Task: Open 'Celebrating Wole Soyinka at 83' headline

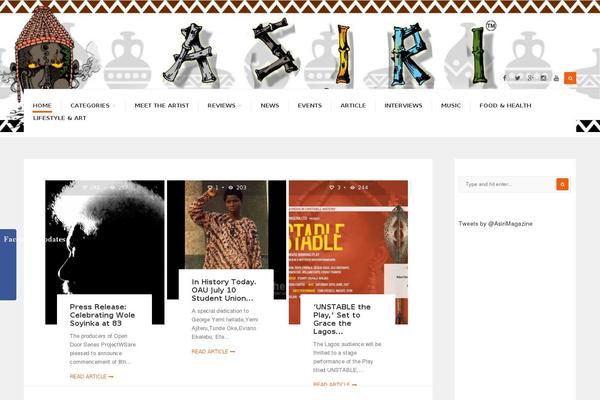Action: (102, 315)
